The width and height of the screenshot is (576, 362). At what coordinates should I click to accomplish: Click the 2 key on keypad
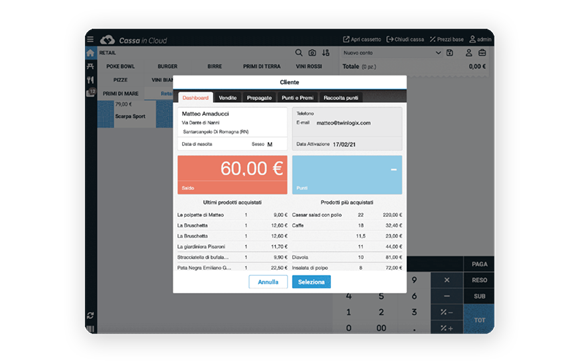[x=381, y=312]
